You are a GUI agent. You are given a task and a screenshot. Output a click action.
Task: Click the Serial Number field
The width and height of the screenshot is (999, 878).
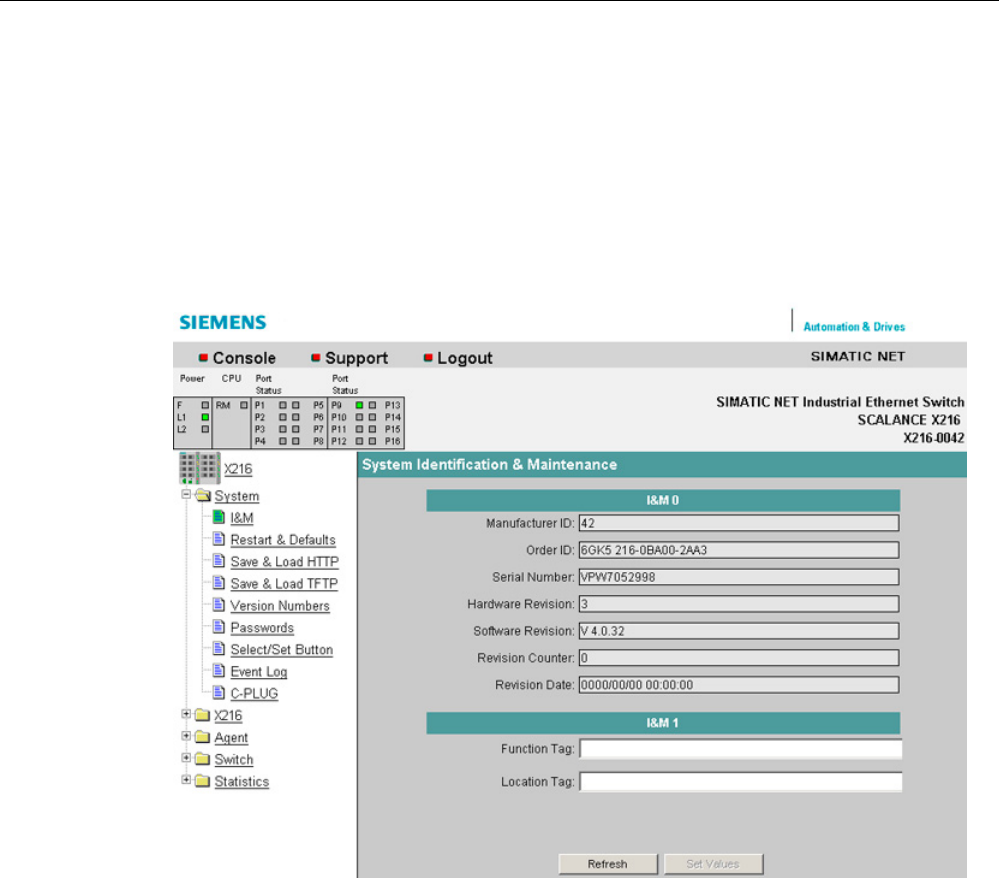[739, 577]
